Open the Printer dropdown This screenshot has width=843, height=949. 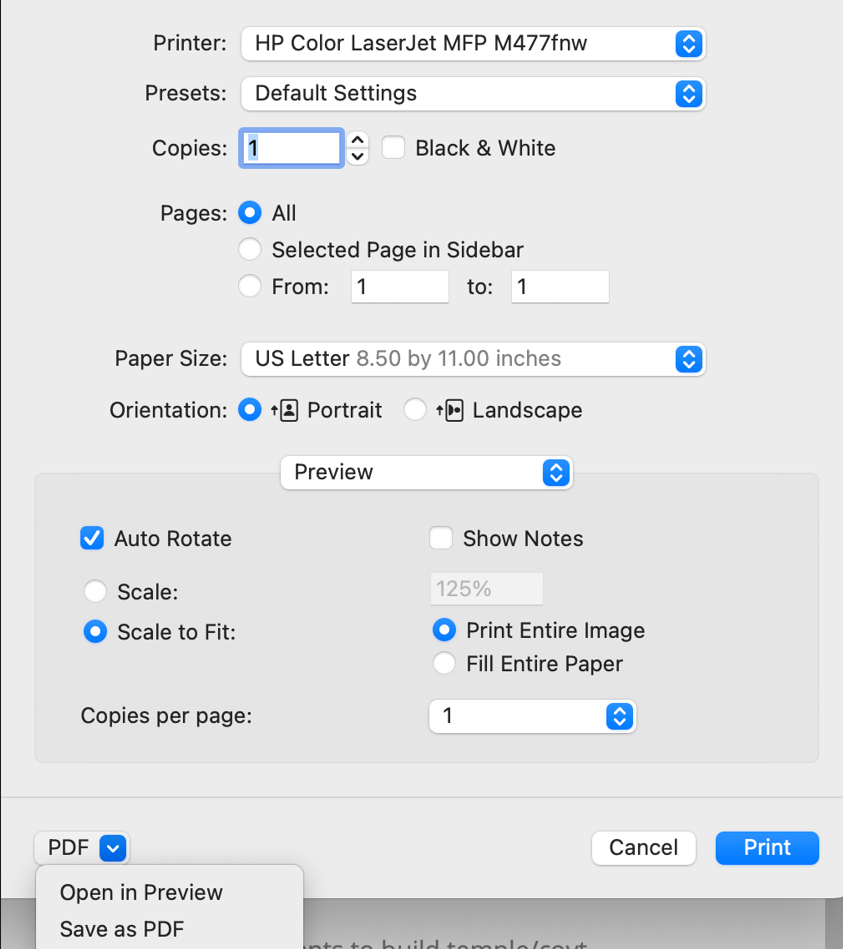(x=473, y=43)
